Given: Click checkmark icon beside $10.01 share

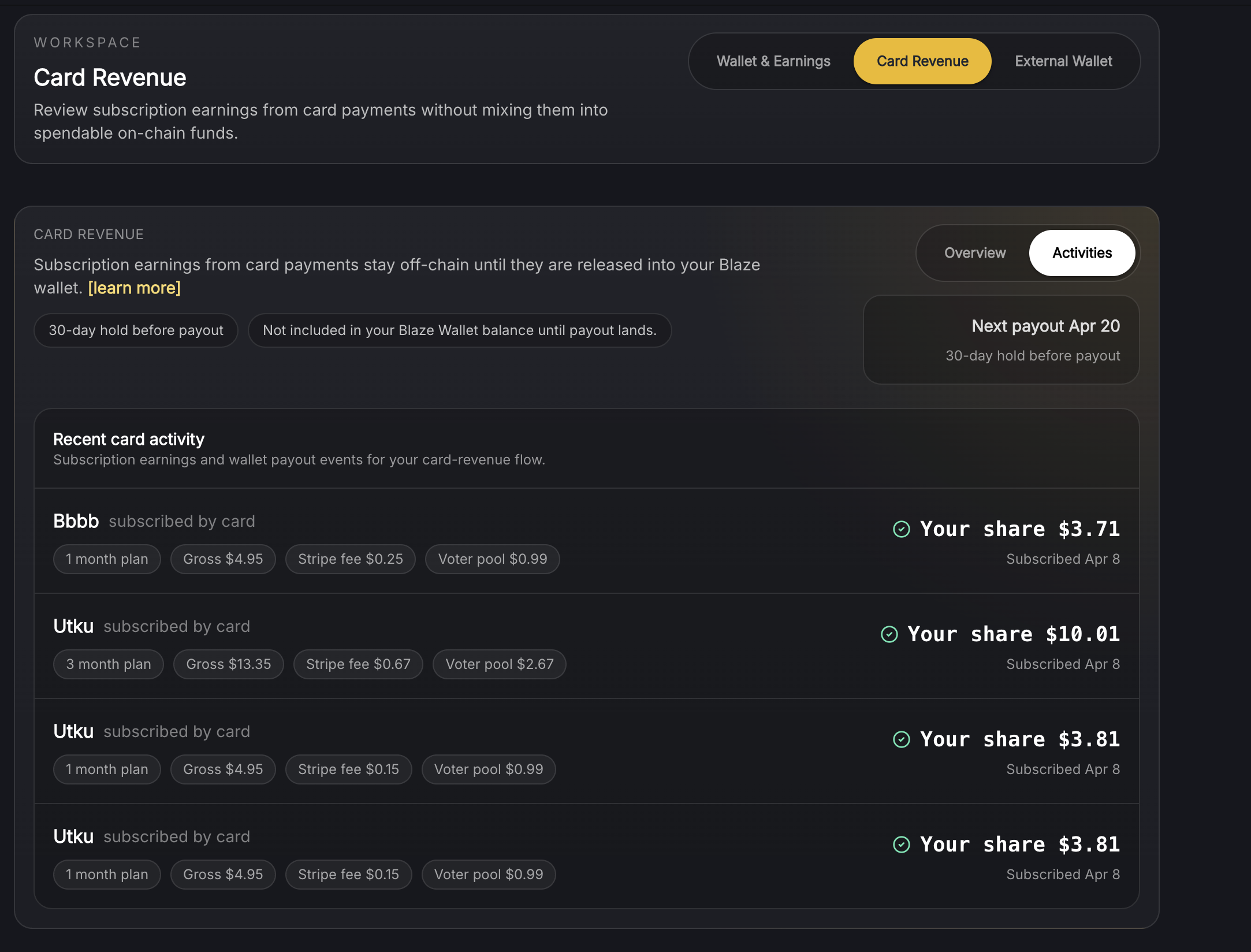Looking at the screenshot, I should pyautogui.click(x=889, y=634).
